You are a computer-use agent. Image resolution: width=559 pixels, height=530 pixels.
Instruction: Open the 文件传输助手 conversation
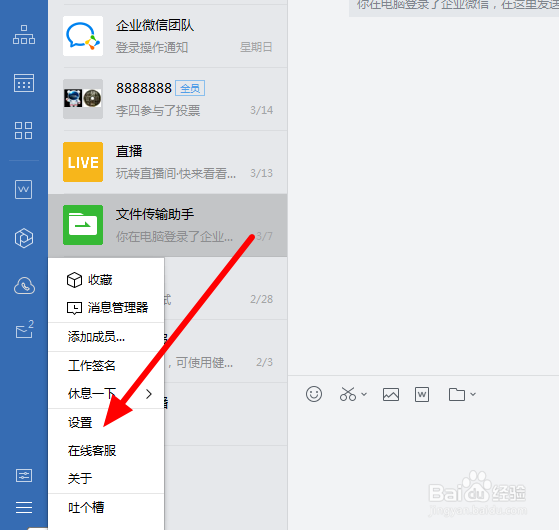168,225
